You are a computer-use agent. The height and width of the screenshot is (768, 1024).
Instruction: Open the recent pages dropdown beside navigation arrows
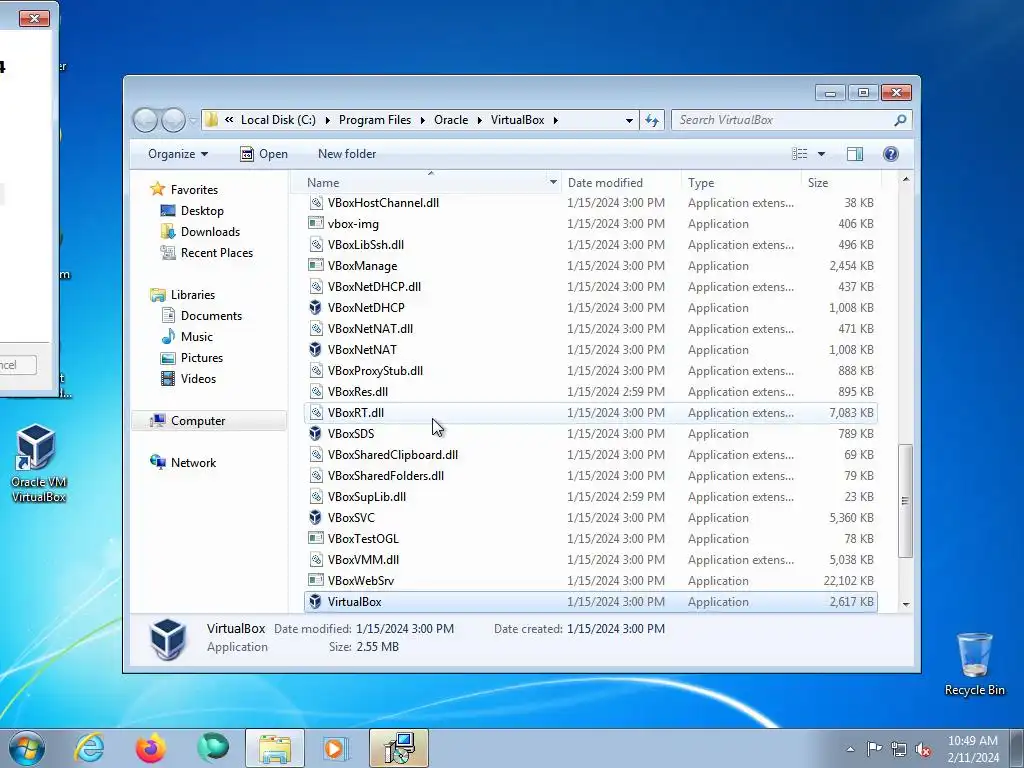point(193,120)
